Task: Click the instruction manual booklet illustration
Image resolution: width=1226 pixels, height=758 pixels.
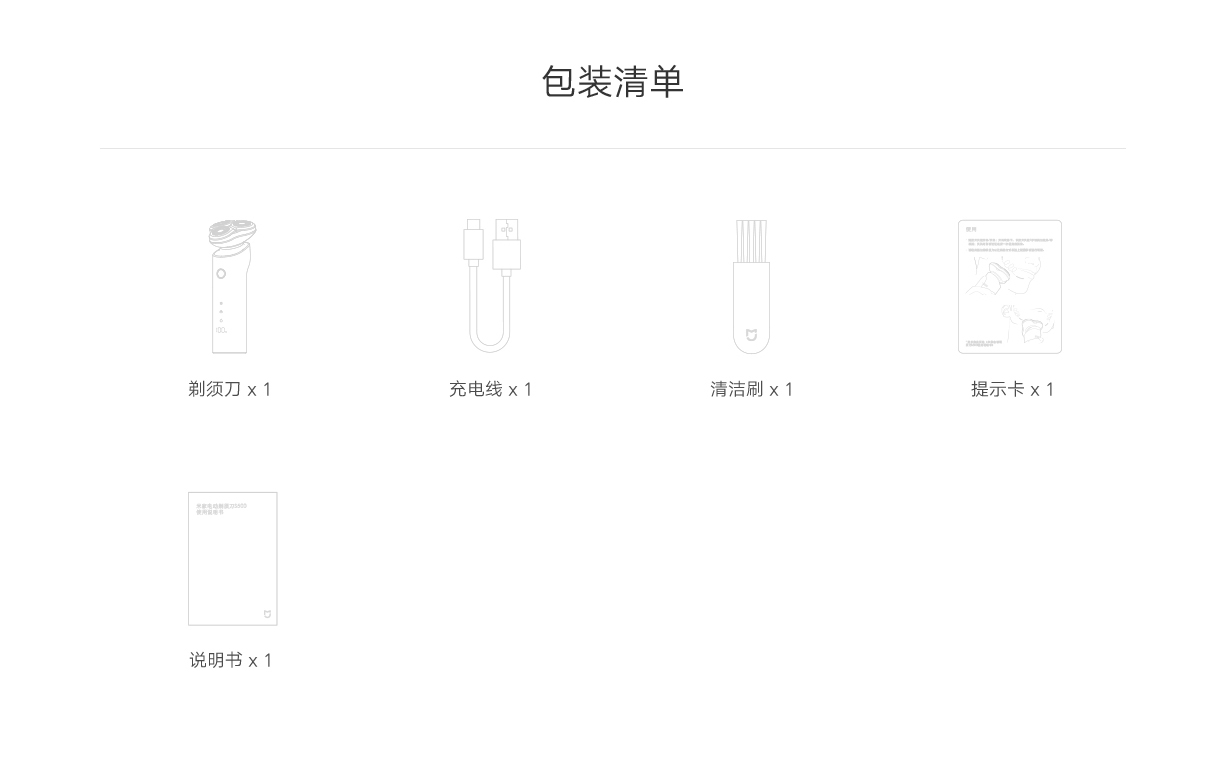Action: tap(233, 558)
